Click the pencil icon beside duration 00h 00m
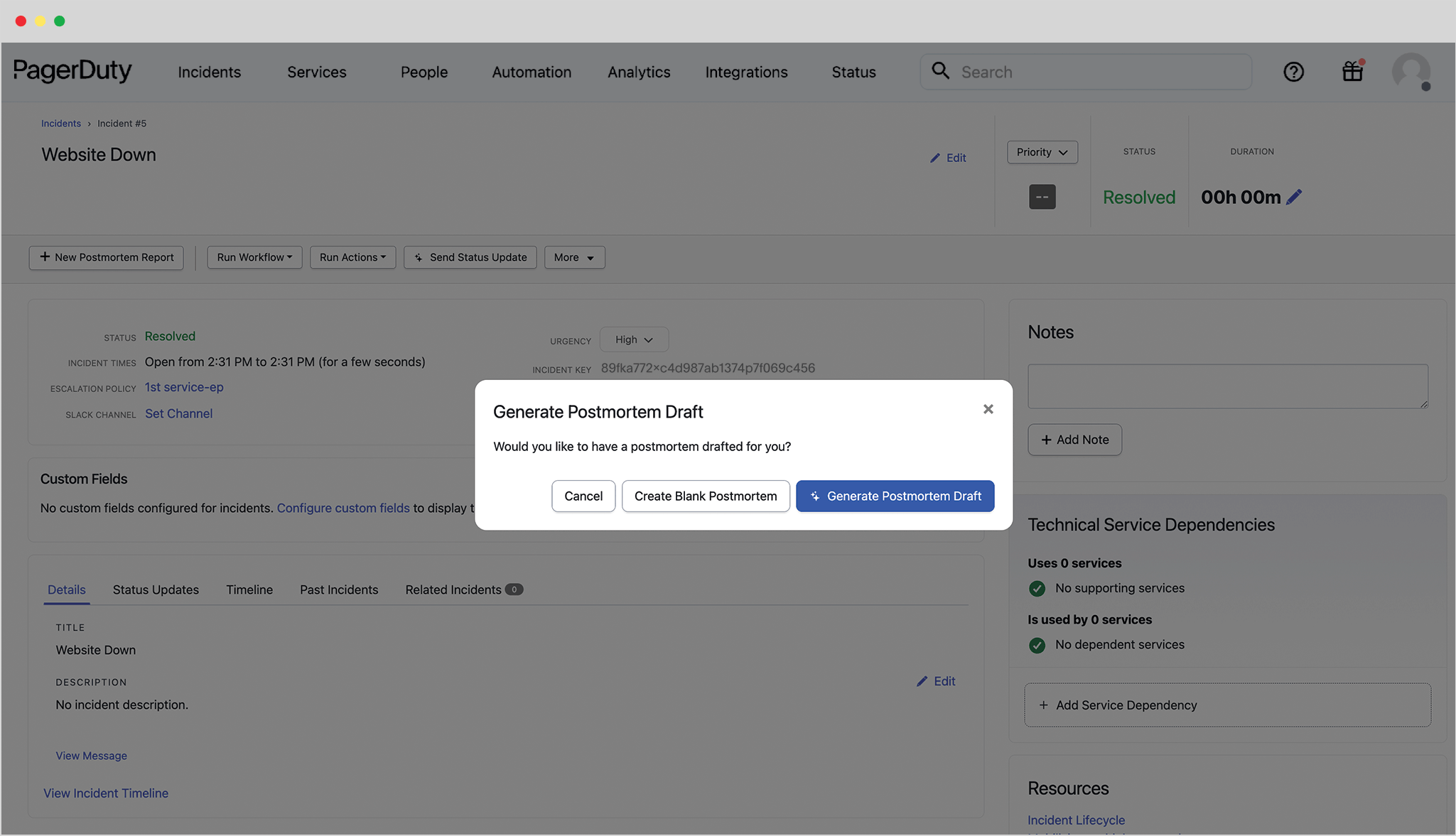The height and width of the screenshot is (836, 1456). (x=1295, y=197)
